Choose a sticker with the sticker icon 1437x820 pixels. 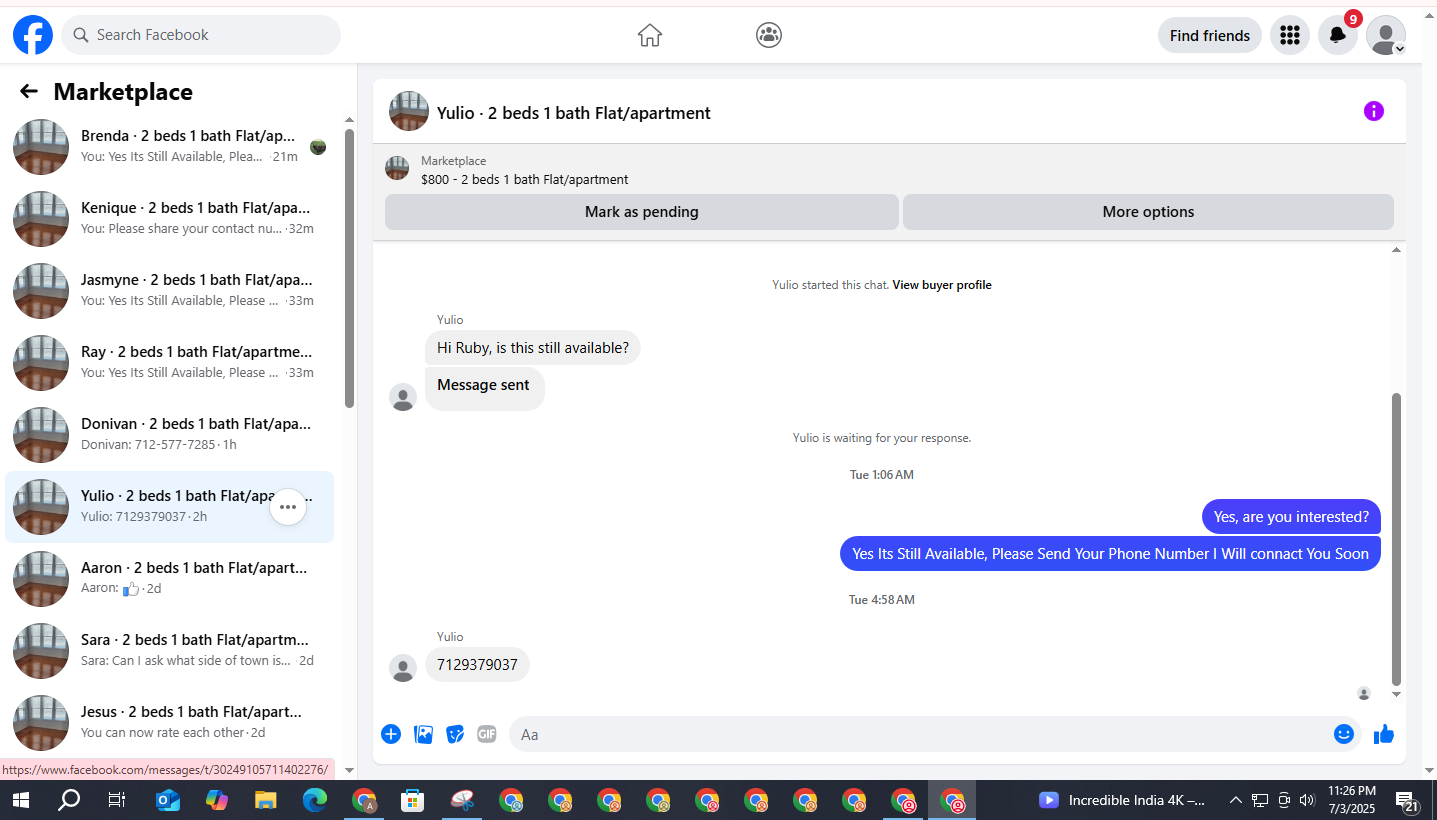coord(455,734)
